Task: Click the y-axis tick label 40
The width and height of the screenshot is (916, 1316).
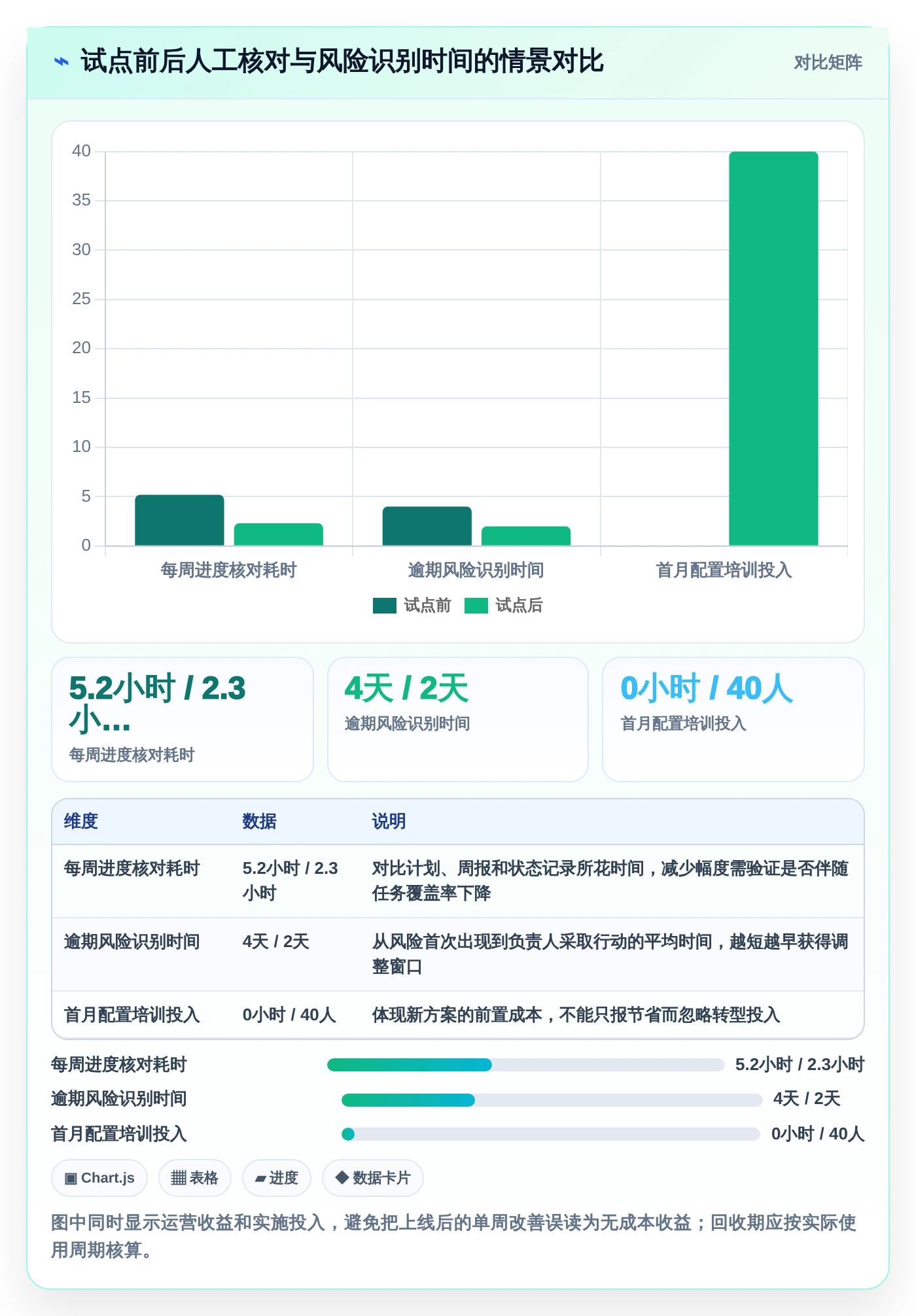Action: click(81, 151)
